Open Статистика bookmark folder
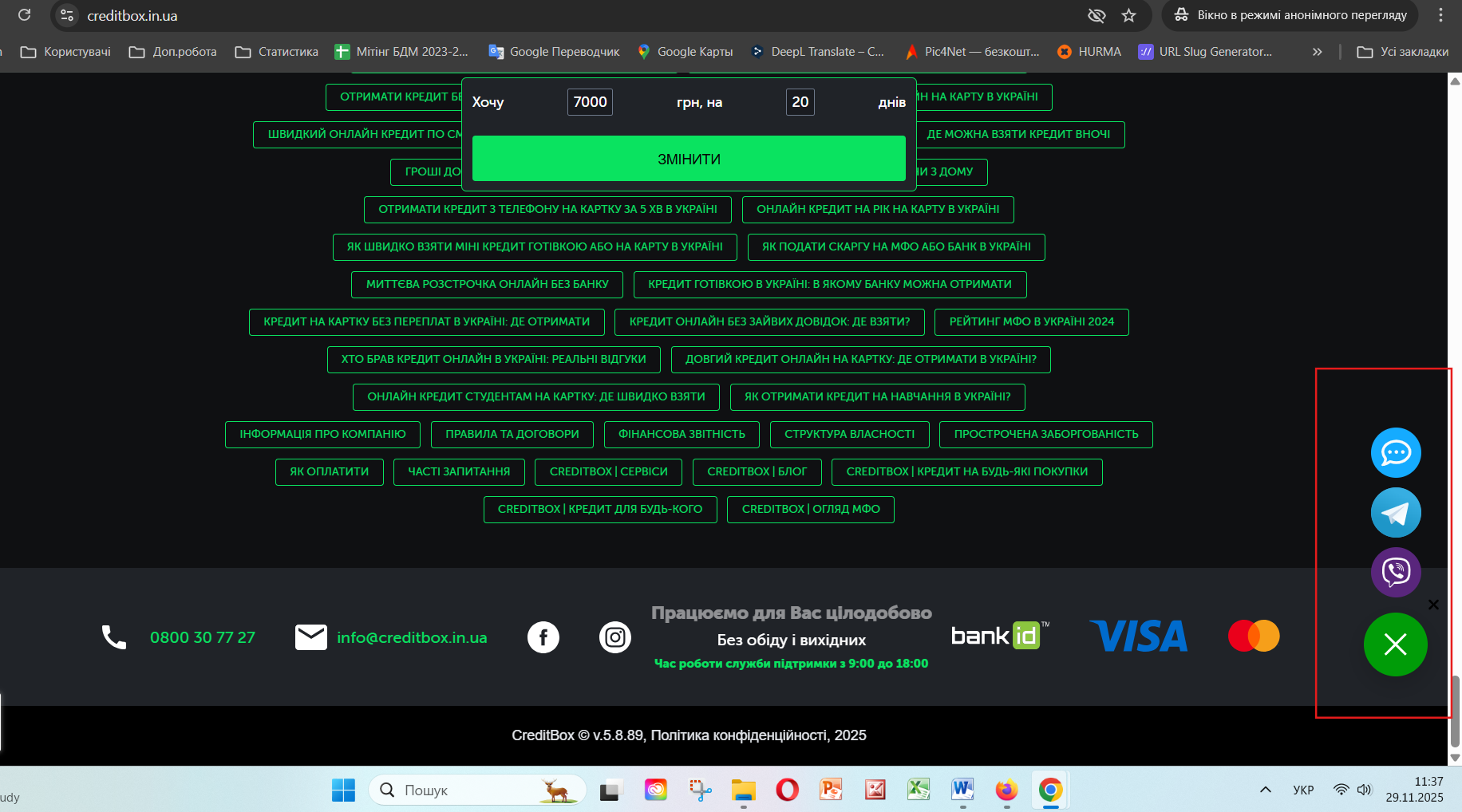Screen dimensions: 1462x812 277,52
